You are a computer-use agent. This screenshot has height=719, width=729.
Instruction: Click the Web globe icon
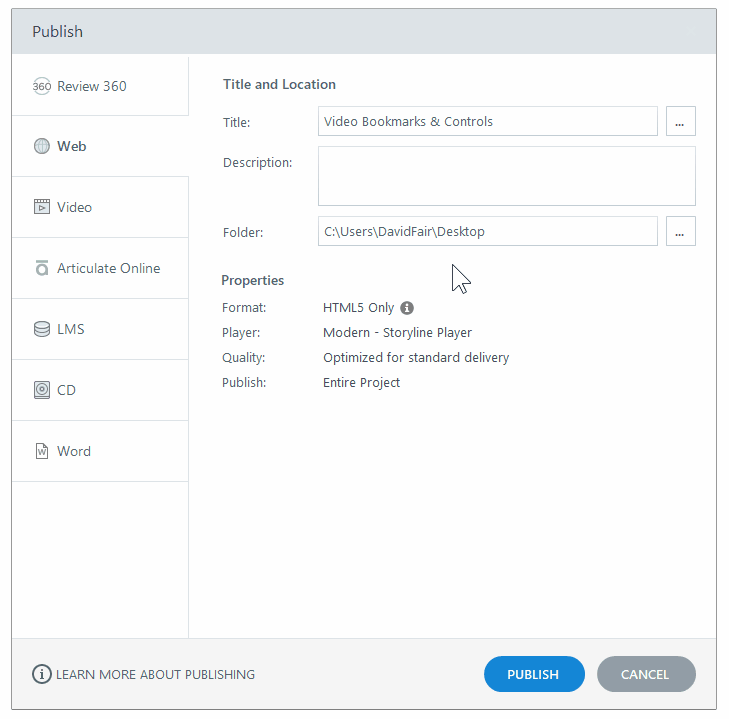[41, 146]
